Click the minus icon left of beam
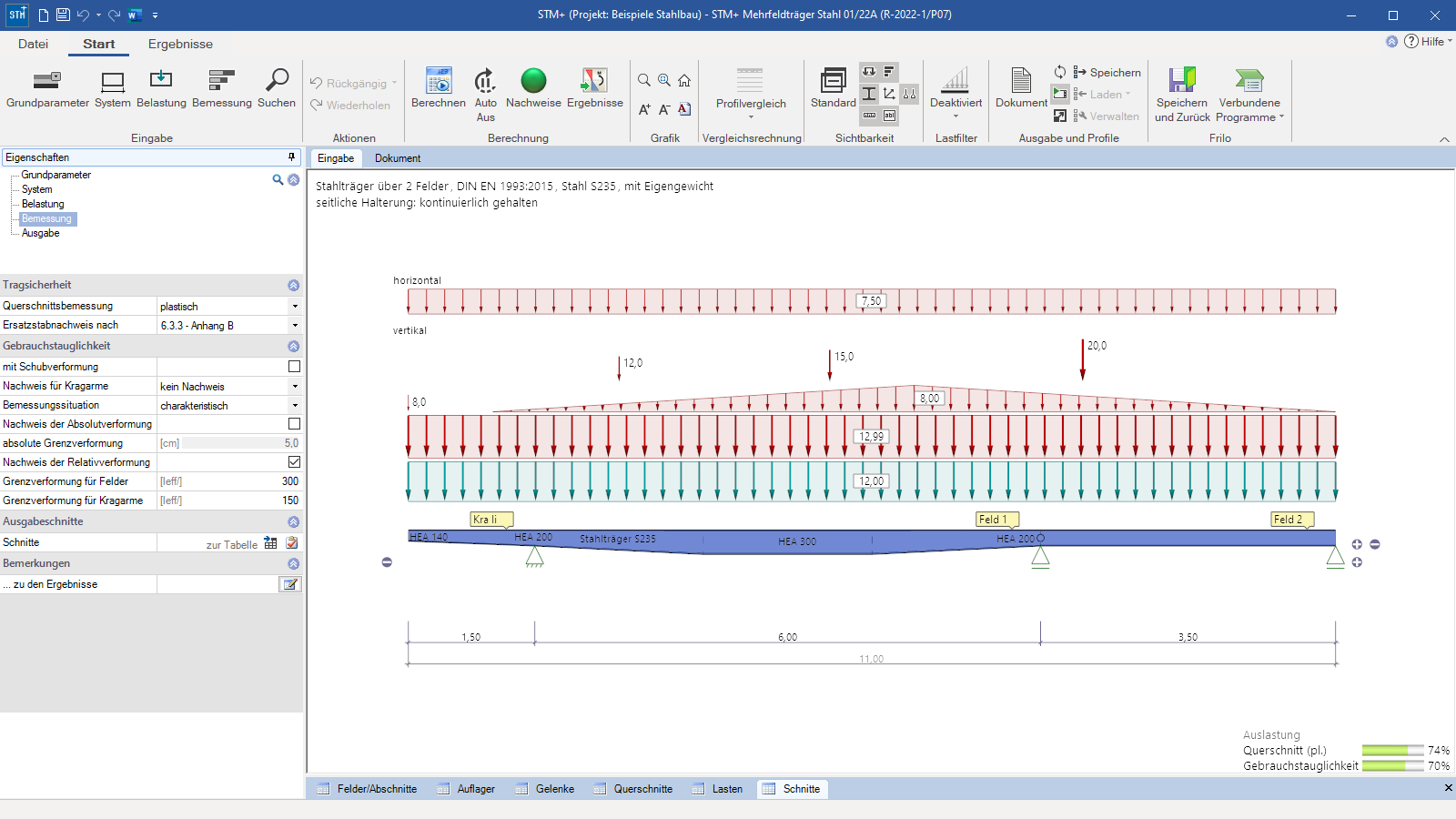The image size is (1456, 819). (387, 562)
